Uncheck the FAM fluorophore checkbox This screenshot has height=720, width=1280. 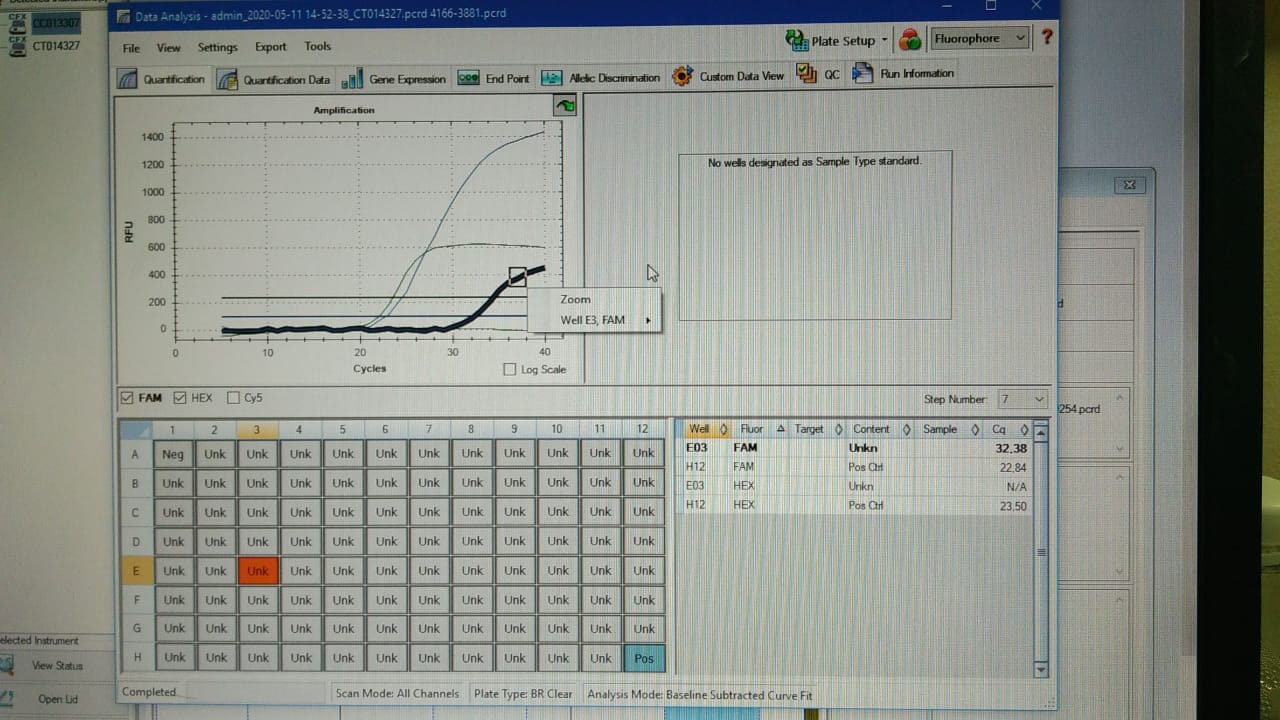click(x=127, y=398)
